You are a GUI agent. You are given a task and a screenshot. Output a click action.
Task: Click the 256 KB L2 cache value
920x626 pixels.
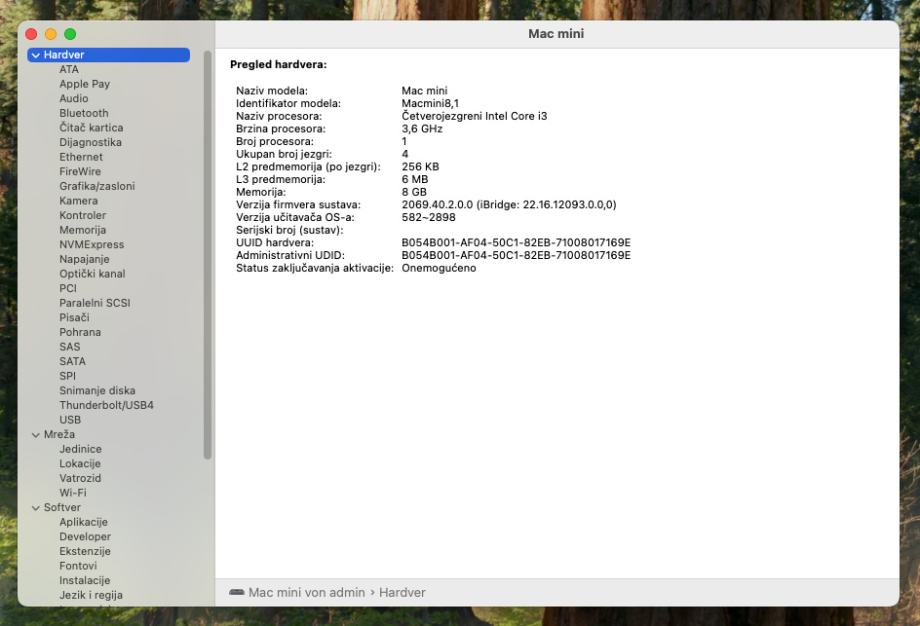420,167
